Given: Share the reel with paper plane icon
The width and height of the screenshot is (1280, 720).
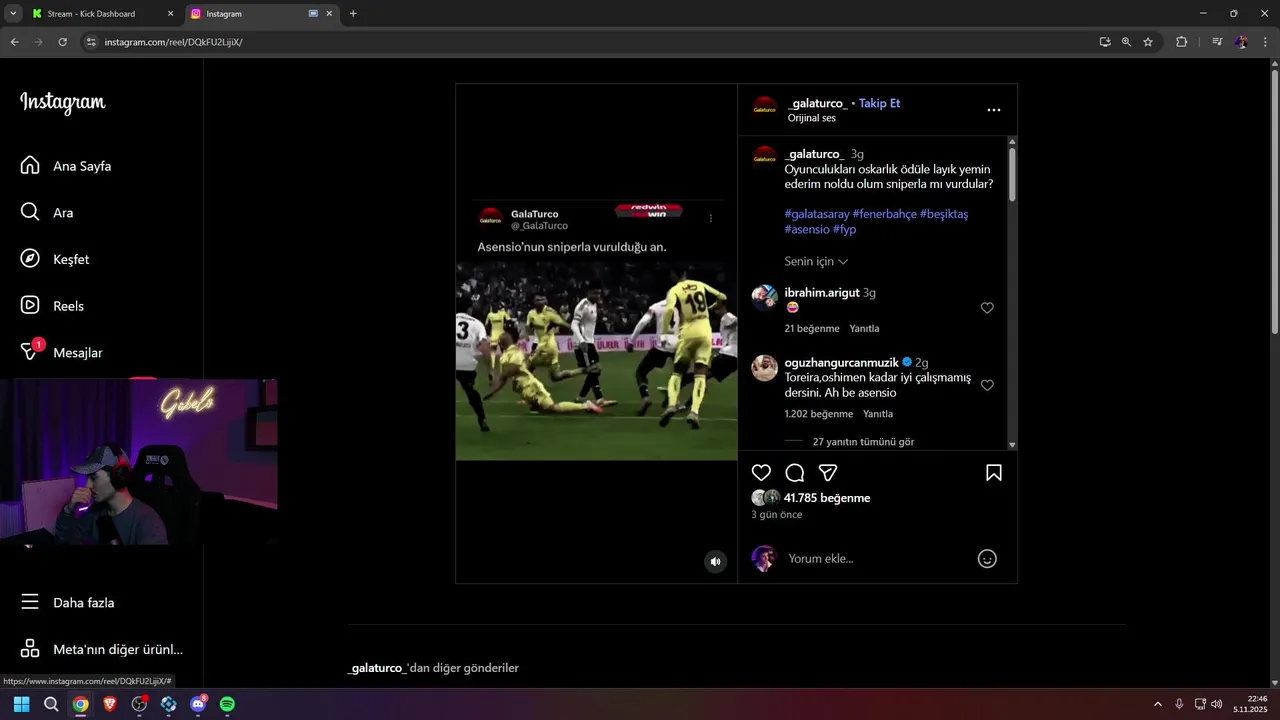Looking at the screenshot, I should 828,472.
